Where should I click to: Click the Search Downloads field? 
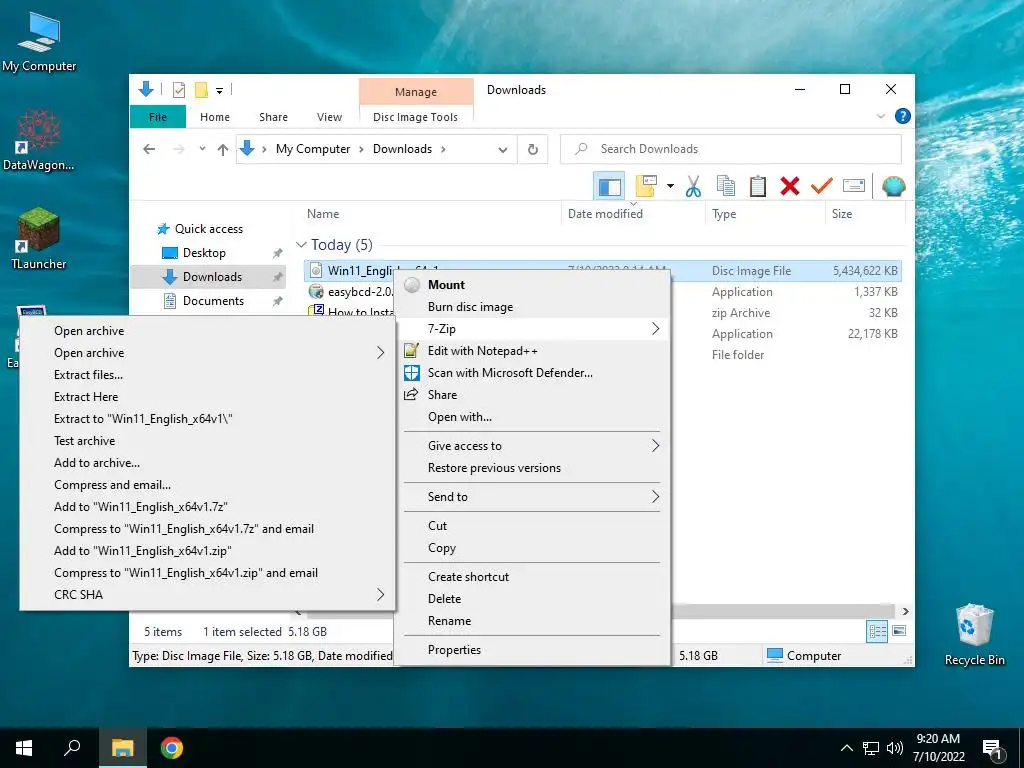click(731, 149)
